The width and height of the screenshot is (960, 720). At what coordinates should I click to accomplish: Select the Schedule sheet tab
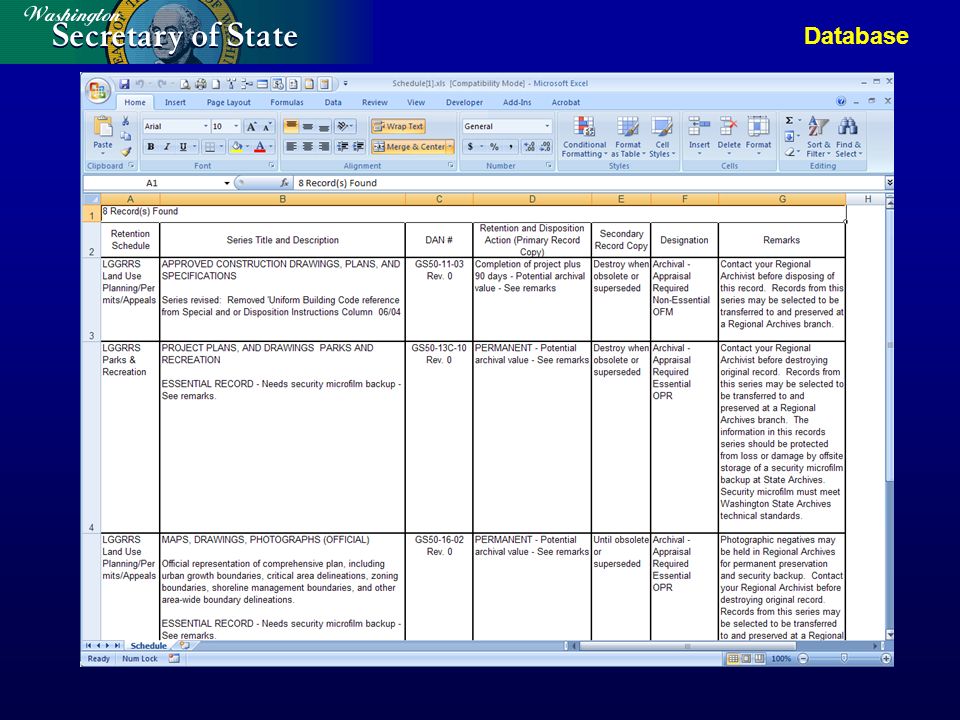(x=148, y=645)
